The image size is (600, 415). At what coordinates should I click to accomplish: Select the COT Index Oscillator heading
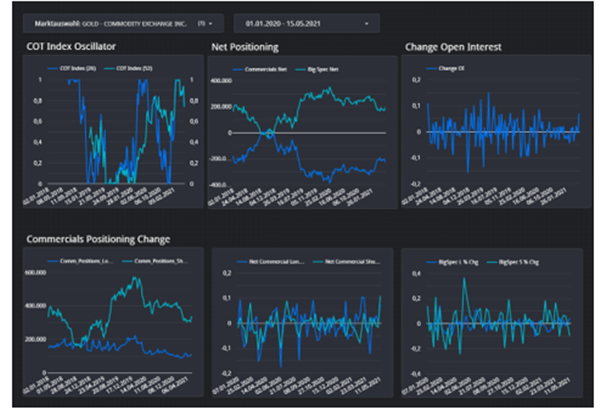pos(71,46)
